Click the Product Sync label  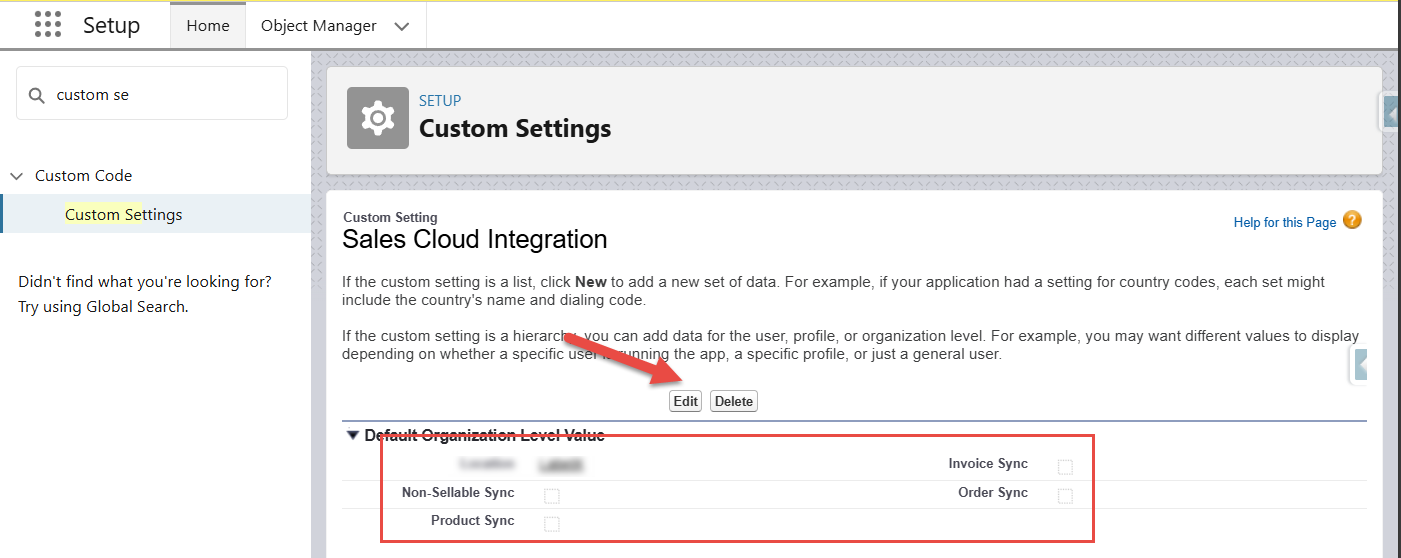tap(473, 521)
